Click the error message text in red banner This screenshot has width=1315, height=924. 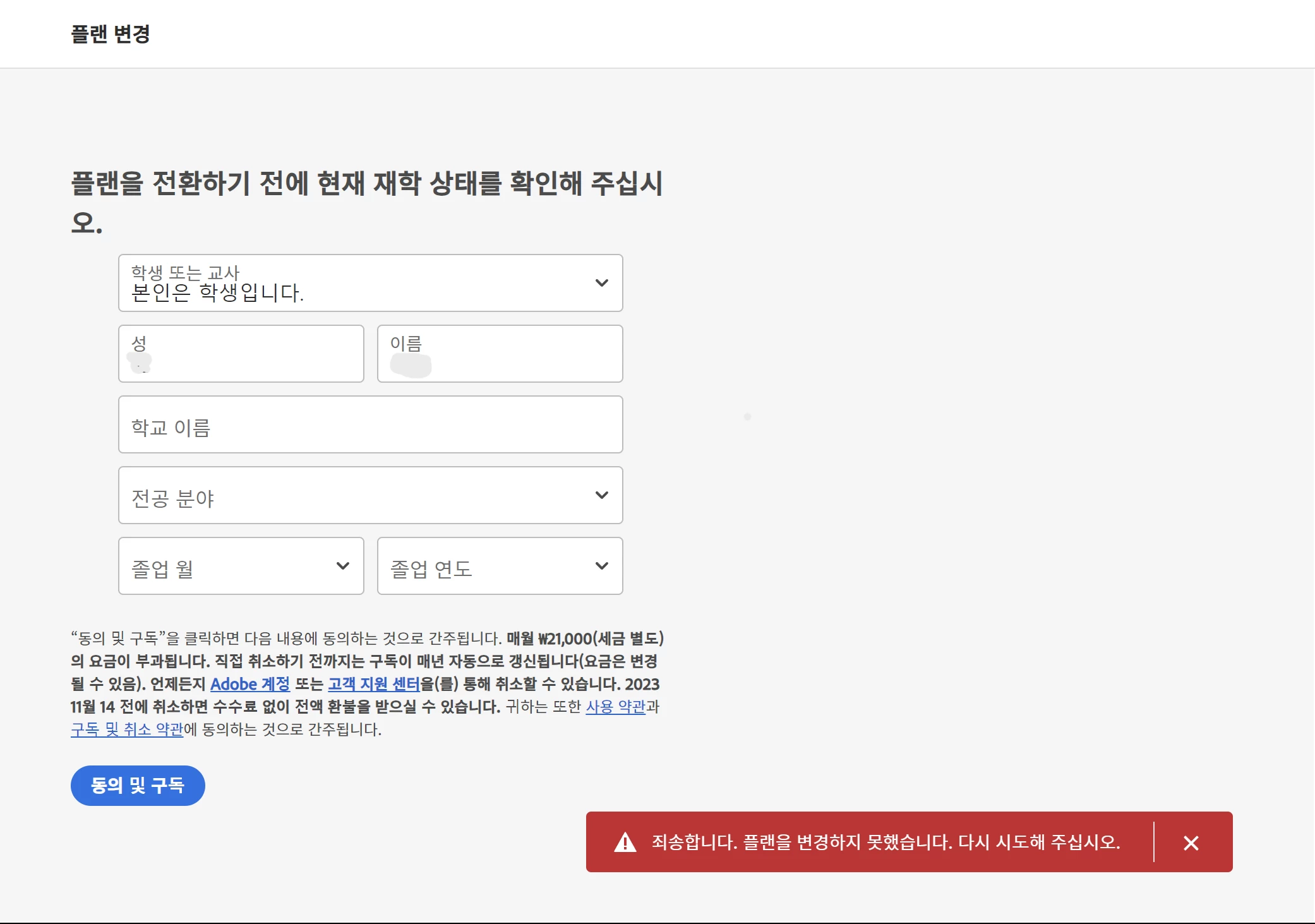click(x=886, y=842)
